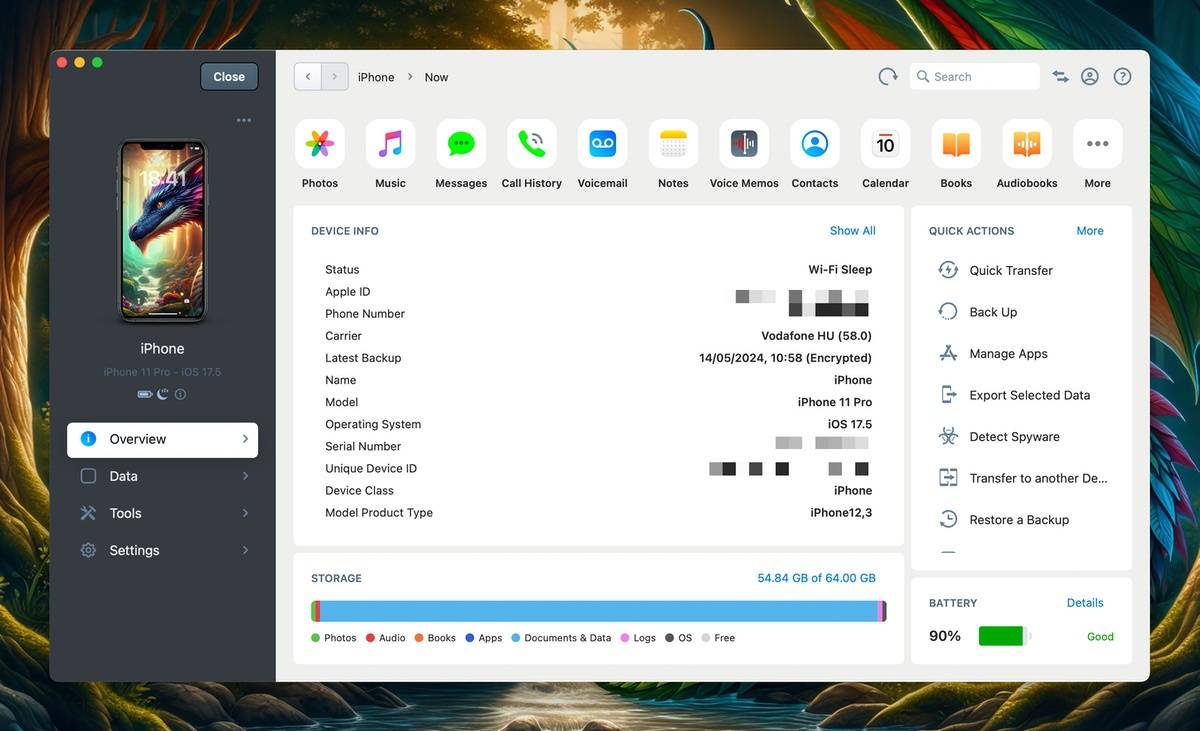Click More in Quick Actions
This screenshot has height=731, width=1200.
coord(1090,231)
